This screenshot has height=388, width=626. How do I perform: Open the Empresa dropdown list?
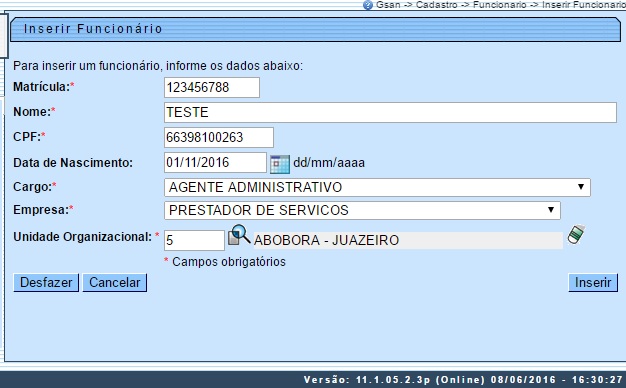(x=362, y=210)
